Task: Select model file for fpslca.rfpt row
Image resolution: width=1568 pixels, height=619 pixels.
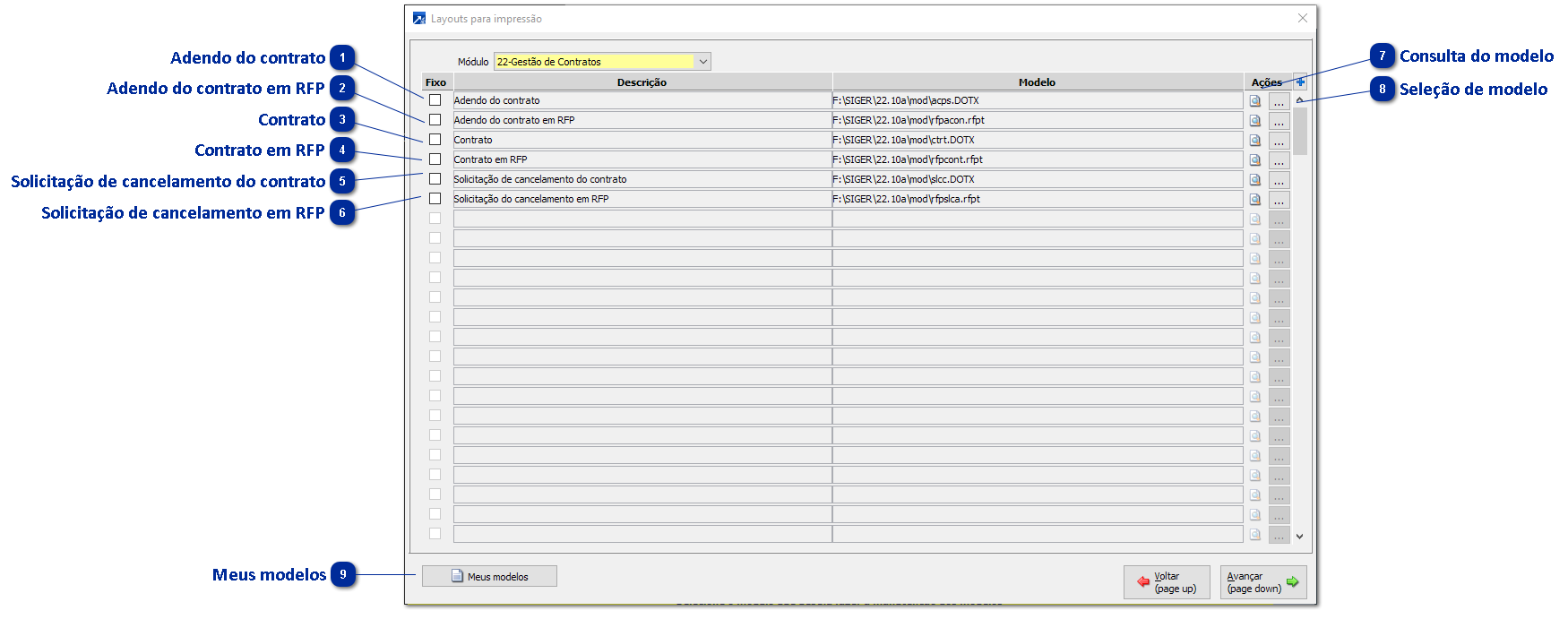Action: tap(1279, 200)
